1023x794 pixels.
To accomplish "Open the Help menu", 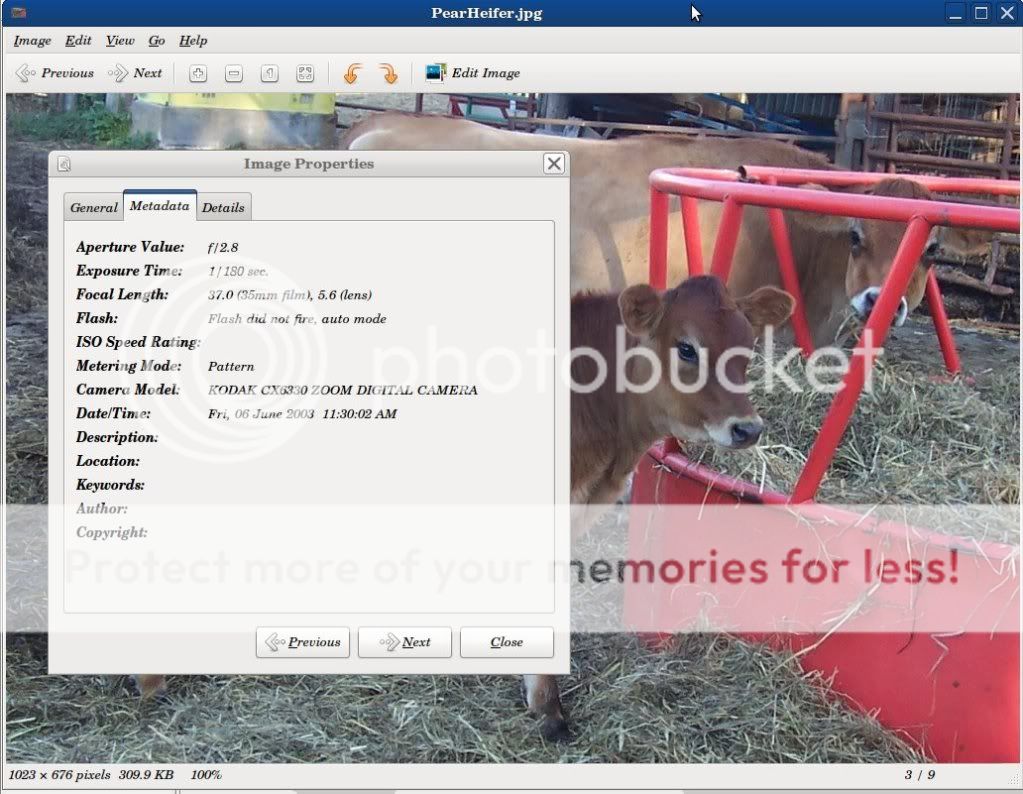I will 193,41.
